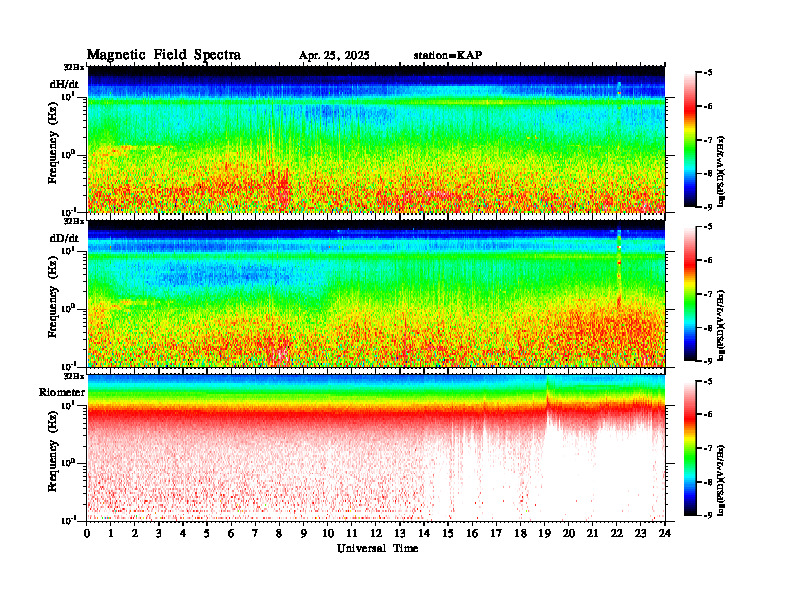The height and width of the screenshot is (612, 792).
Task: Click hour 13 on the time axis
Action: click(x=400, y=533)
